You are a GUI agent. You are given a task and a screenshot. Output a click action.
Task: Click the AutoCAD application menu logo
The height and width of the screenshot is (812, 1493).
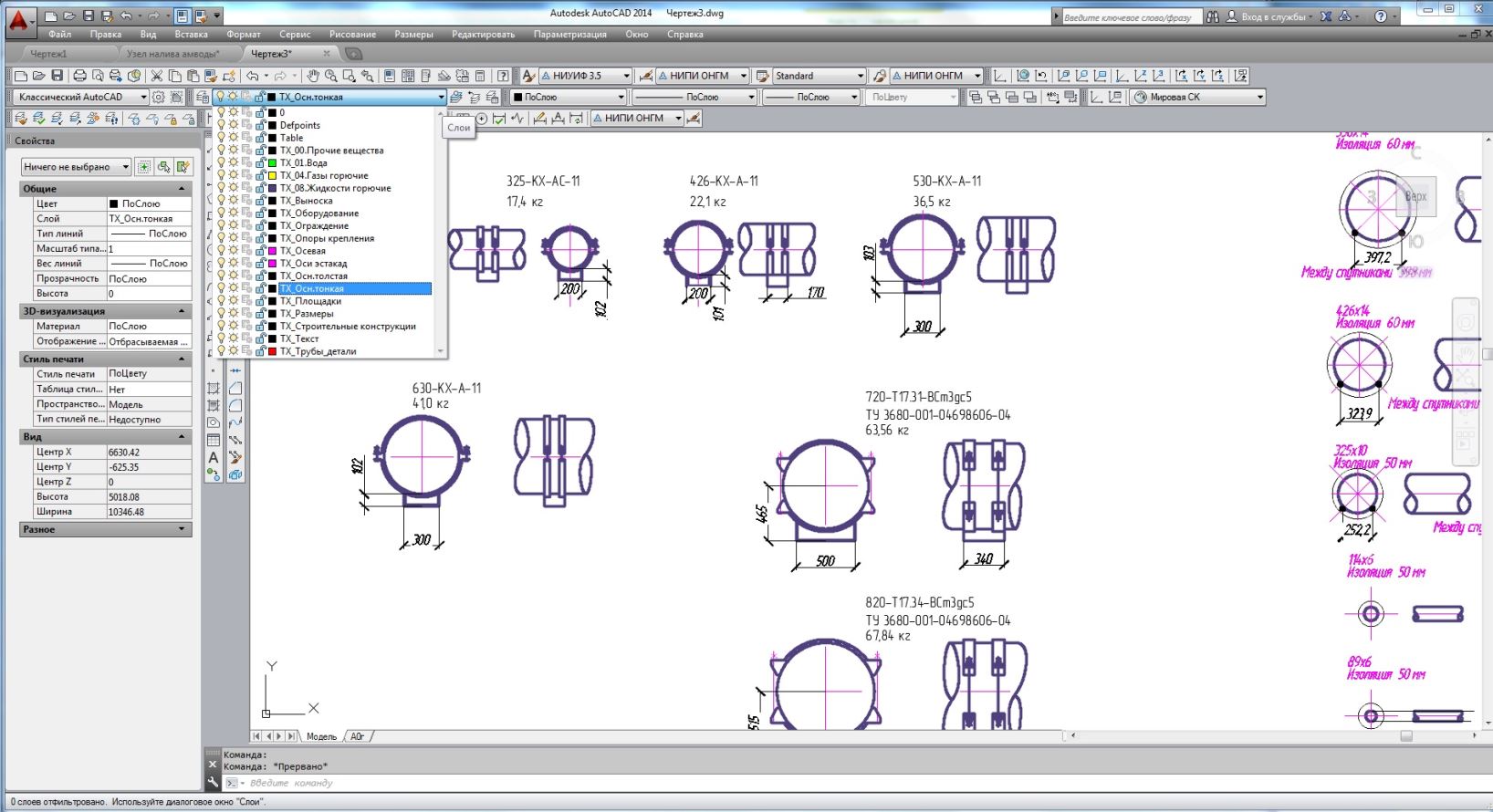pos(18,20)
